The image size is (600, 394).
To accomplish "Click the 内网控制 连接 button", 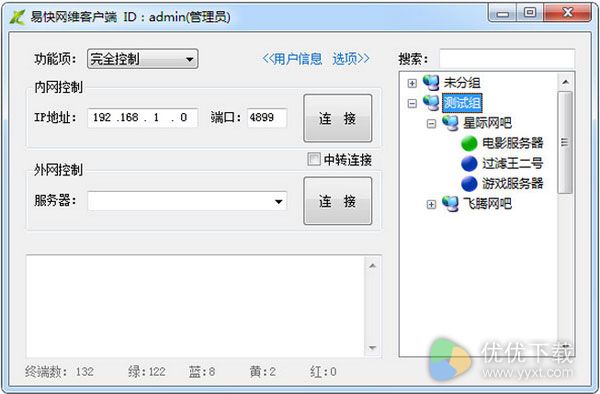I will click(338, 118).
